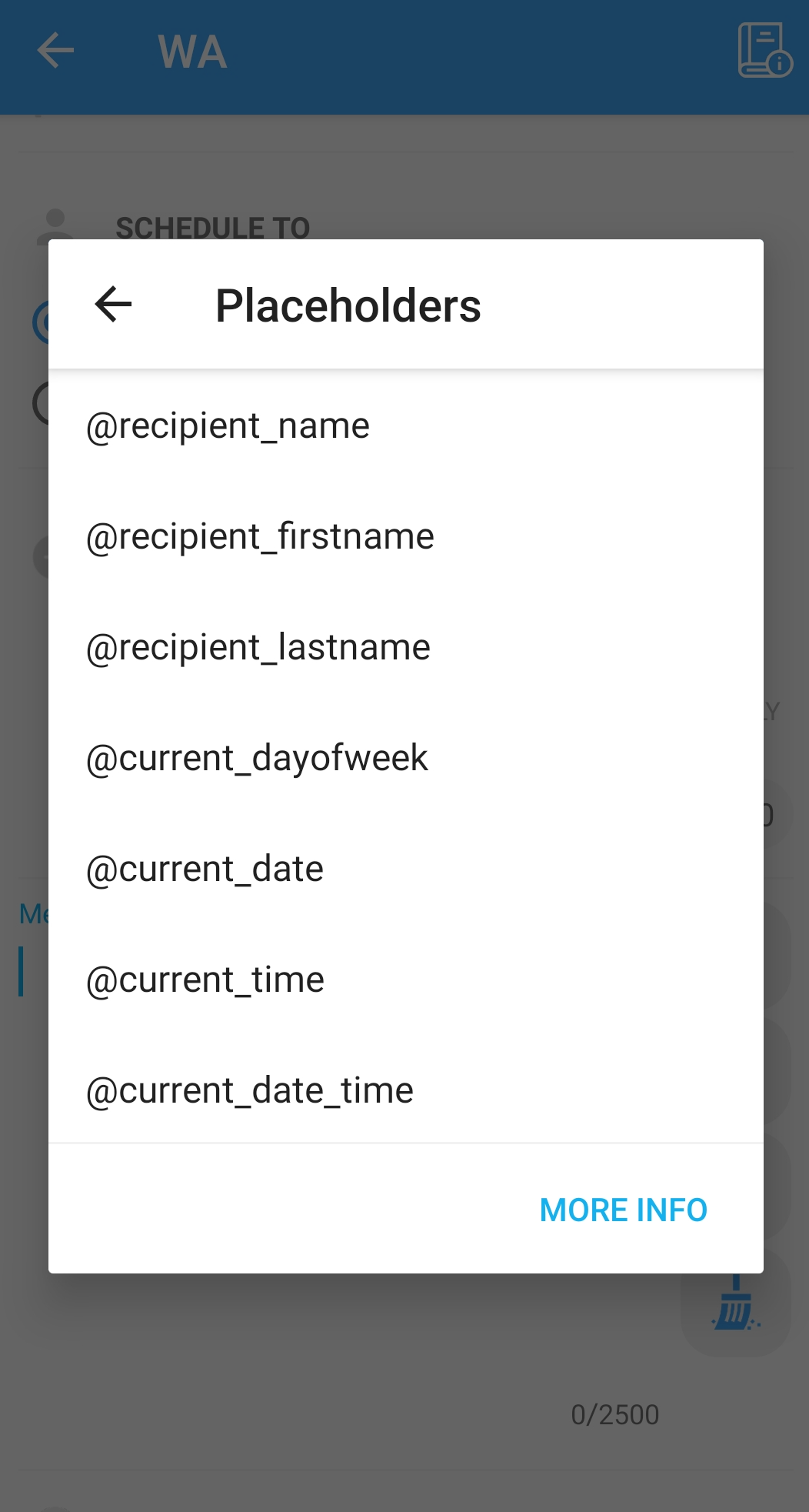Click the Placeholders dialog title

(348, 305)
